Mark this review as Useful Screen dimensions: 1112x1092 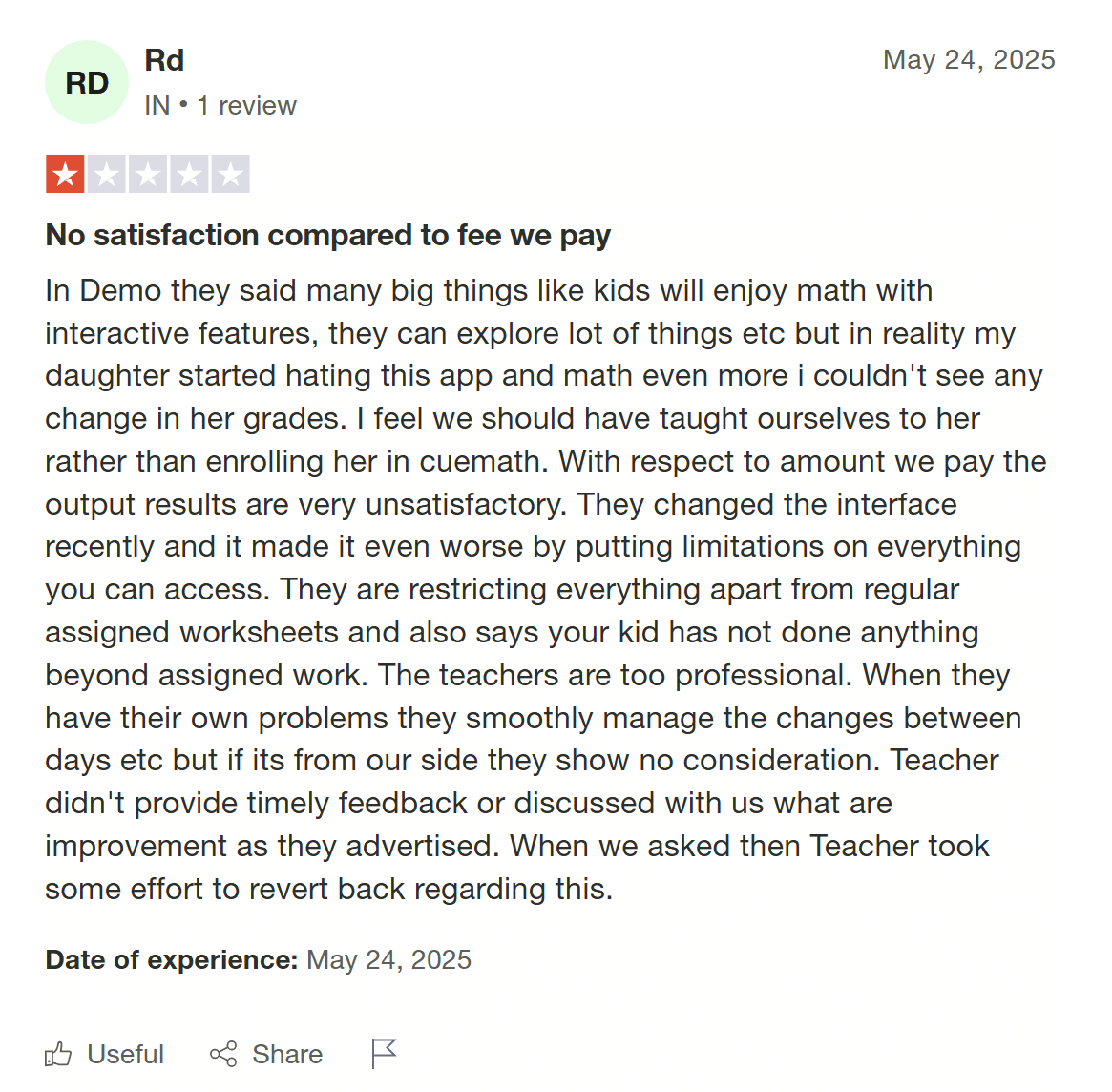click(x=124, y=1053)
